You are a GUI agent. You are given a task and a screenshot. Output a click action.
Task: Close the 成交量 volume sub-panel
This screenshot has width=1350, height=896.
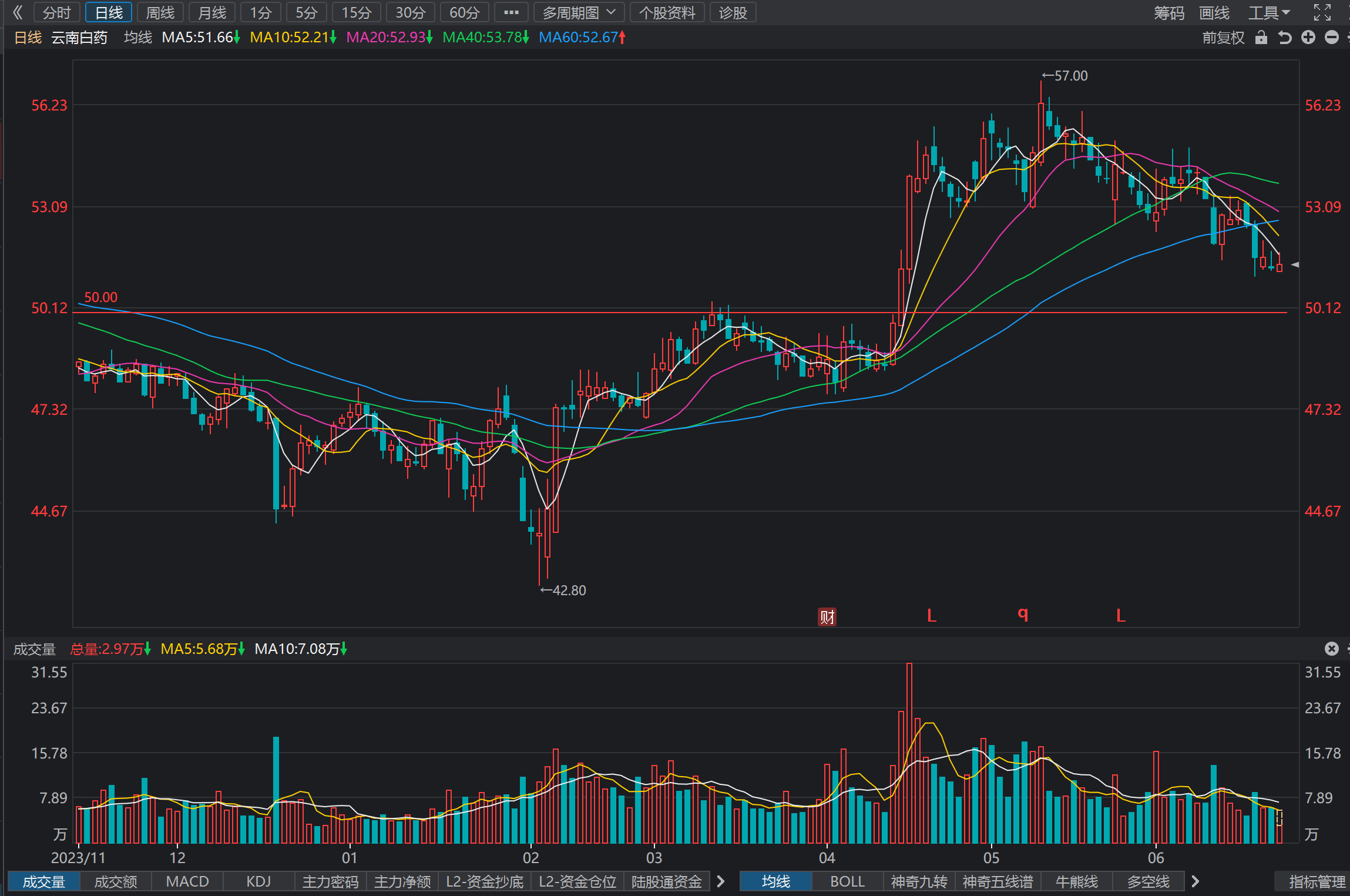[x=1332, y=649]
